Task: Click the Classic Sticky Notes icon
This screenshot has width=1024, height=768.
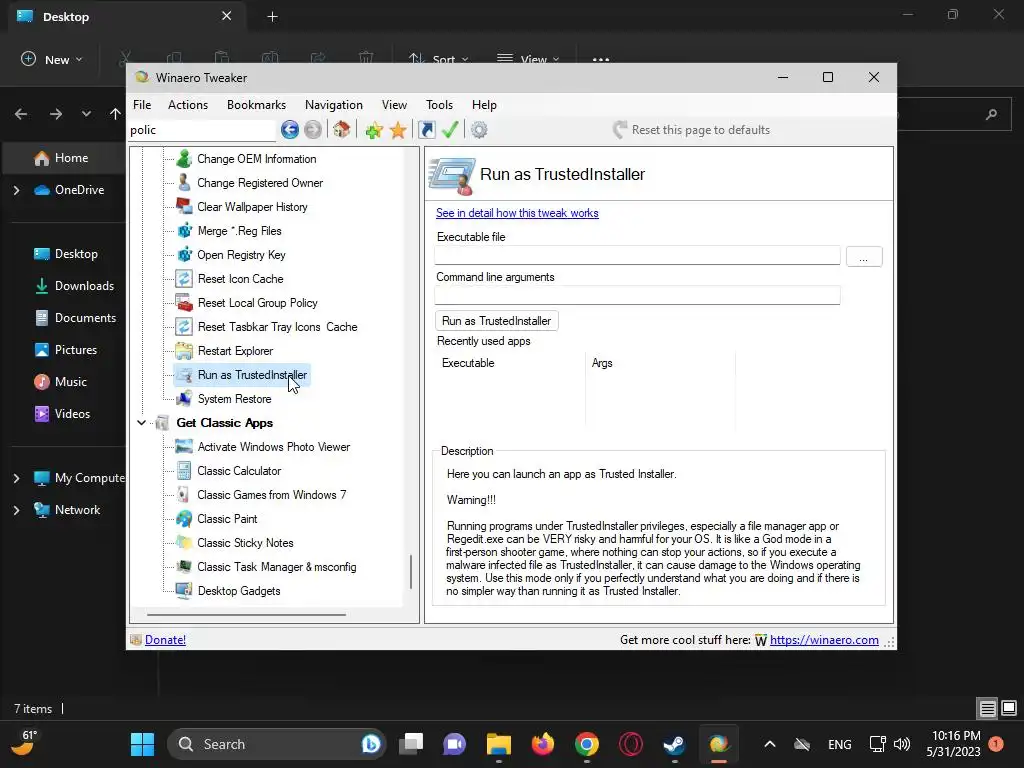Action: (184, 543)
